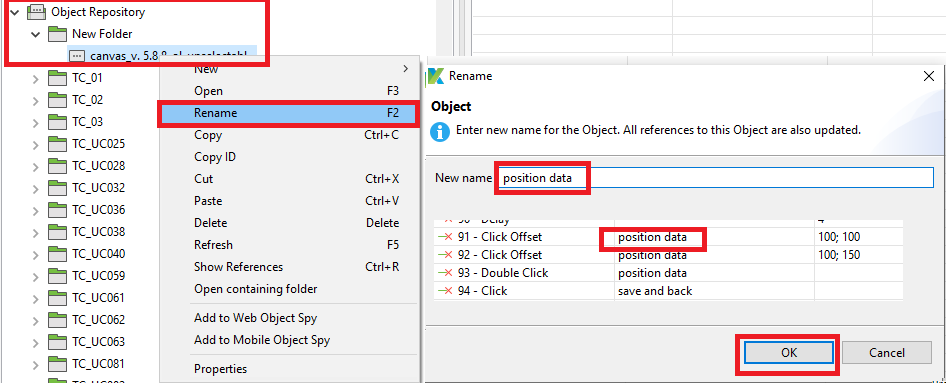Choose Open containing folder menu item
This screenshot has height=383, width=946.
tap(289, 289)
